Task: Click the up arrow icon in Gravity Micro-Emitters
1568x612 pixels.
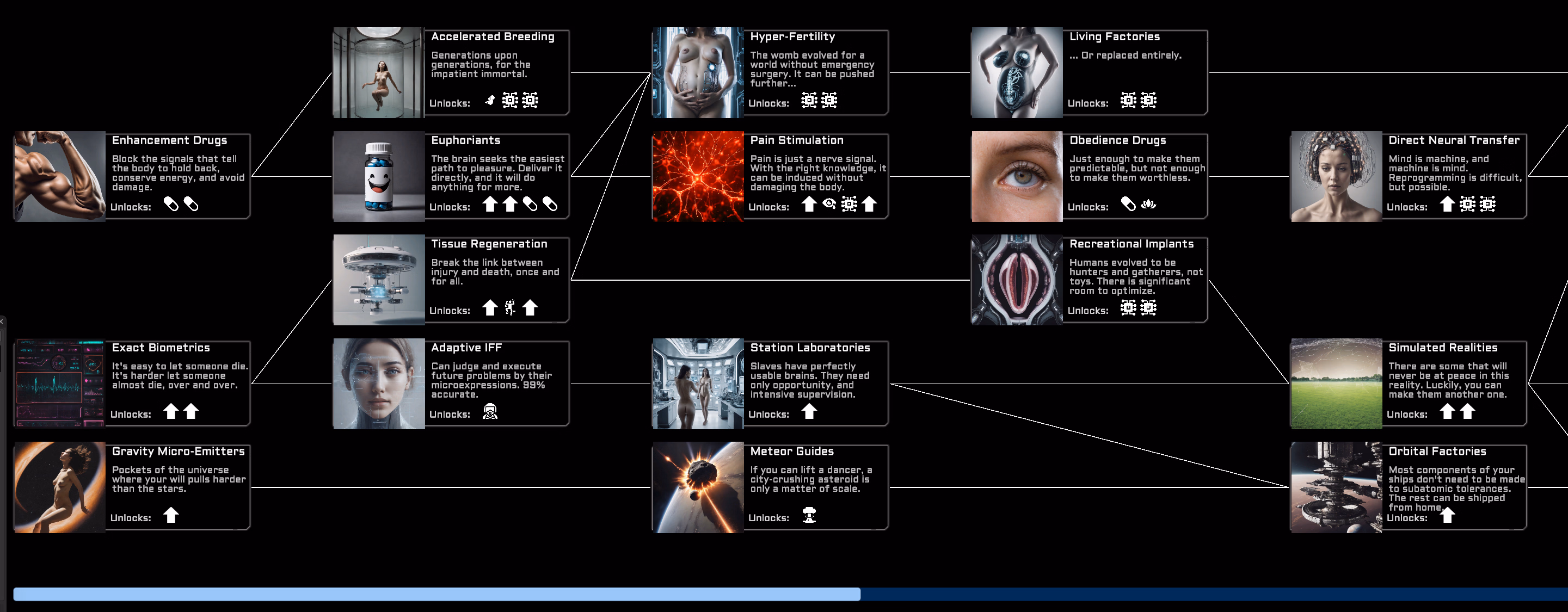Action: click(171, 515)
